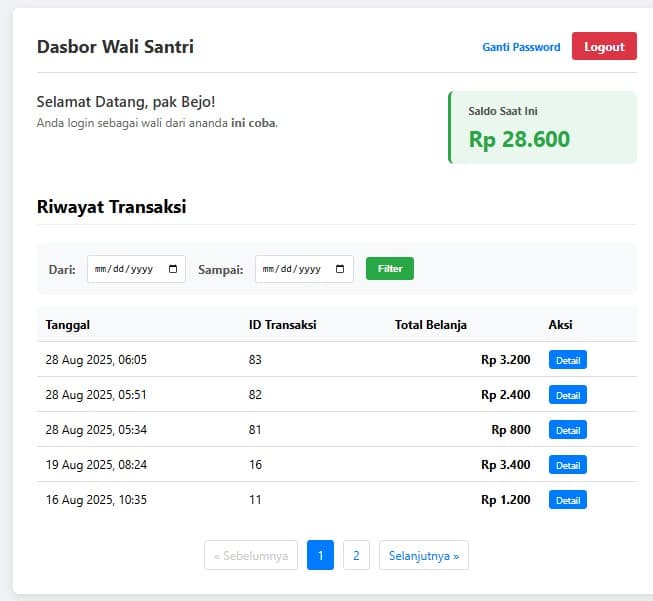Open calendar picker icon in Sampai date field
Viewport: 653px width, 601px height.
pyautogui.click(x=340, y=269)
